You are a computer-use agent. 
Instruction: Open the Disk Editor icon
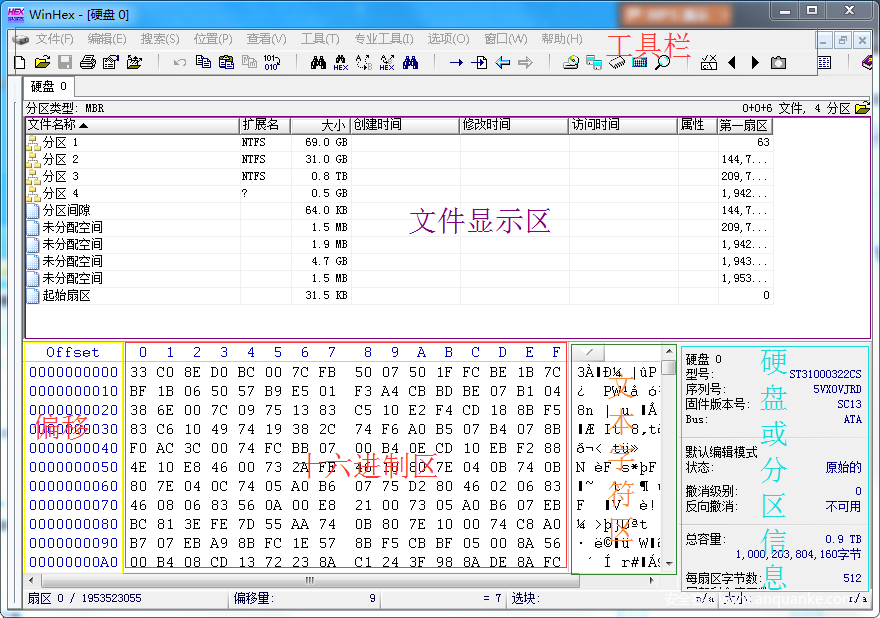click(571, 62)
